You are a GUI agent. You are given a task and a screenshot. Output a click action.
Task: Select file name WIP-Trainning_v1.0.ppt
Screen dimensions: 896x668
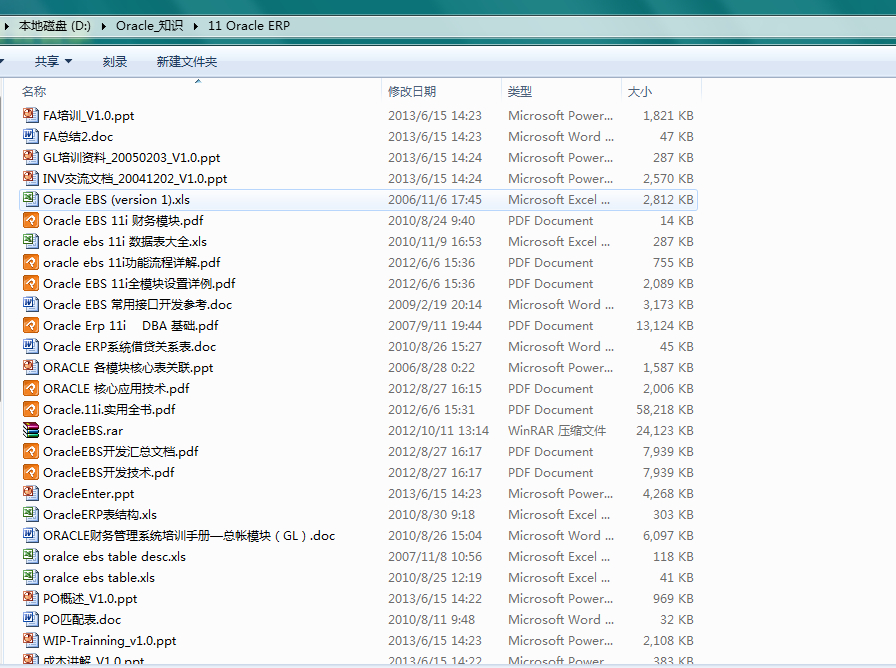[110, 641]
